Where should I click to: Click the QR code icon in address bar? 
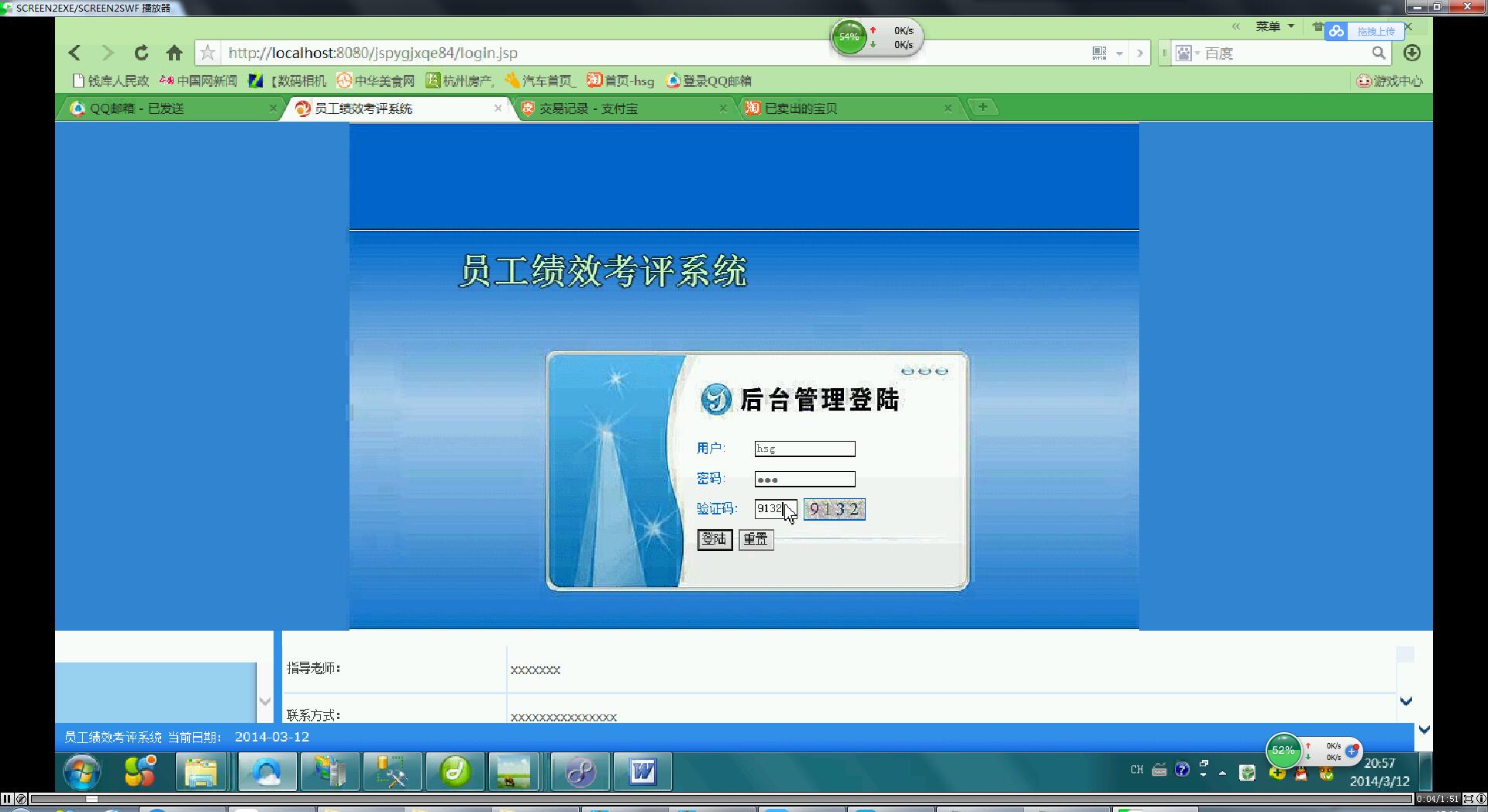coord(1099,53)
